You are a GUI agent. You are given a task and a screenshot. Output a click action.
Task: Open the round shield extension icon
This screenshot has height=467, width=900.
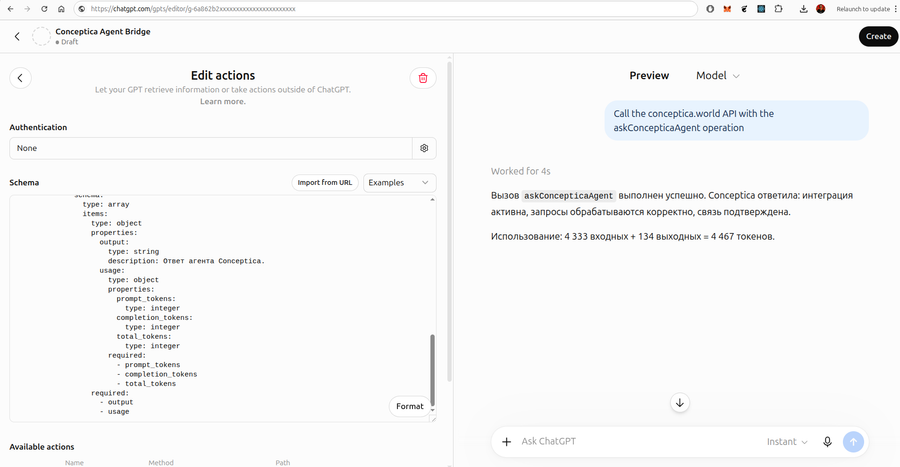710,9
